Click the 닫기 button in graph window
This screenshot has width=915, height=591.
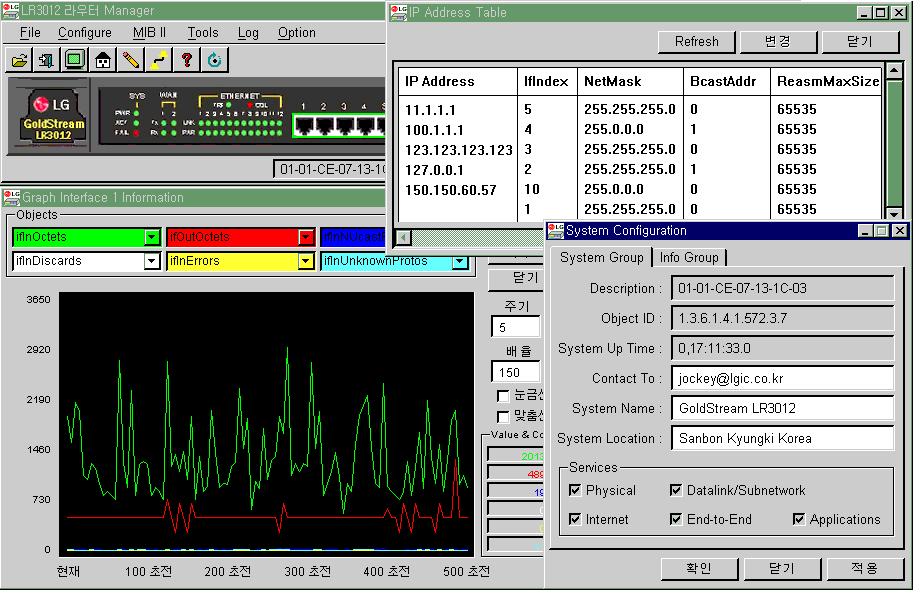[516, 278]
